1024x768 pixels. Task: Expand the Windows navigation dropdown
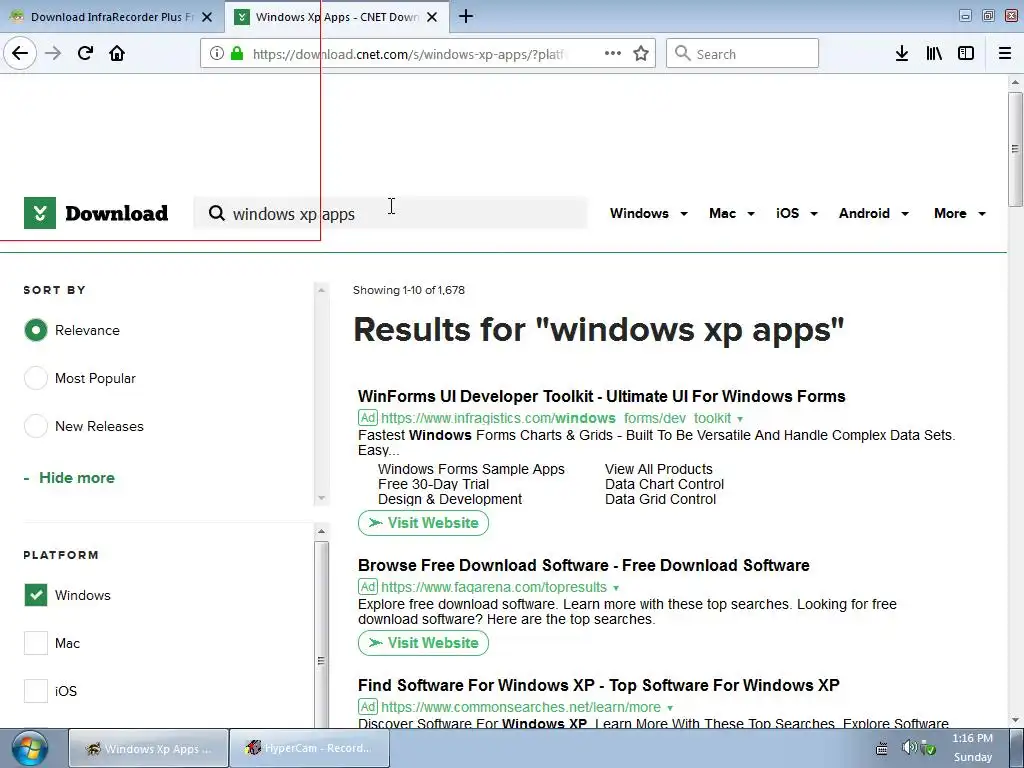[648, 214]
